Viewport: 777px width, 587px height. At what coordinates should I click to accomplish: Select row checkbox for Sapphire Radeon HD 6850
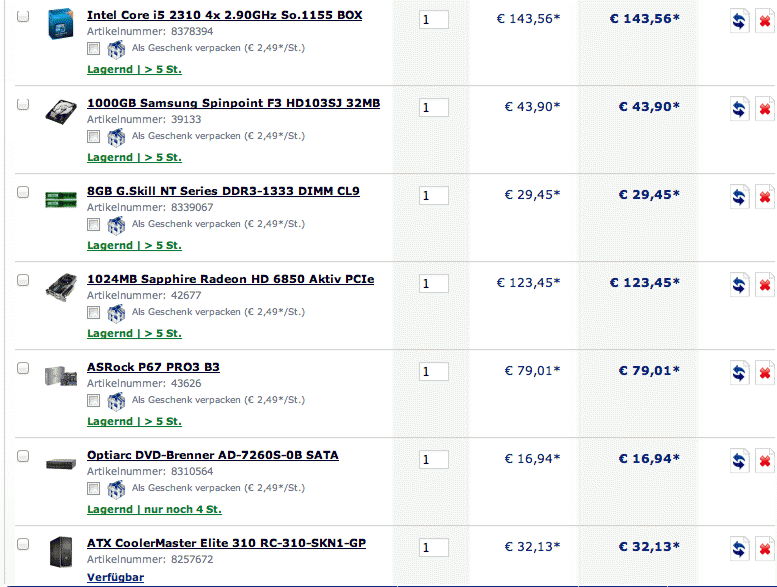point(23,280)
